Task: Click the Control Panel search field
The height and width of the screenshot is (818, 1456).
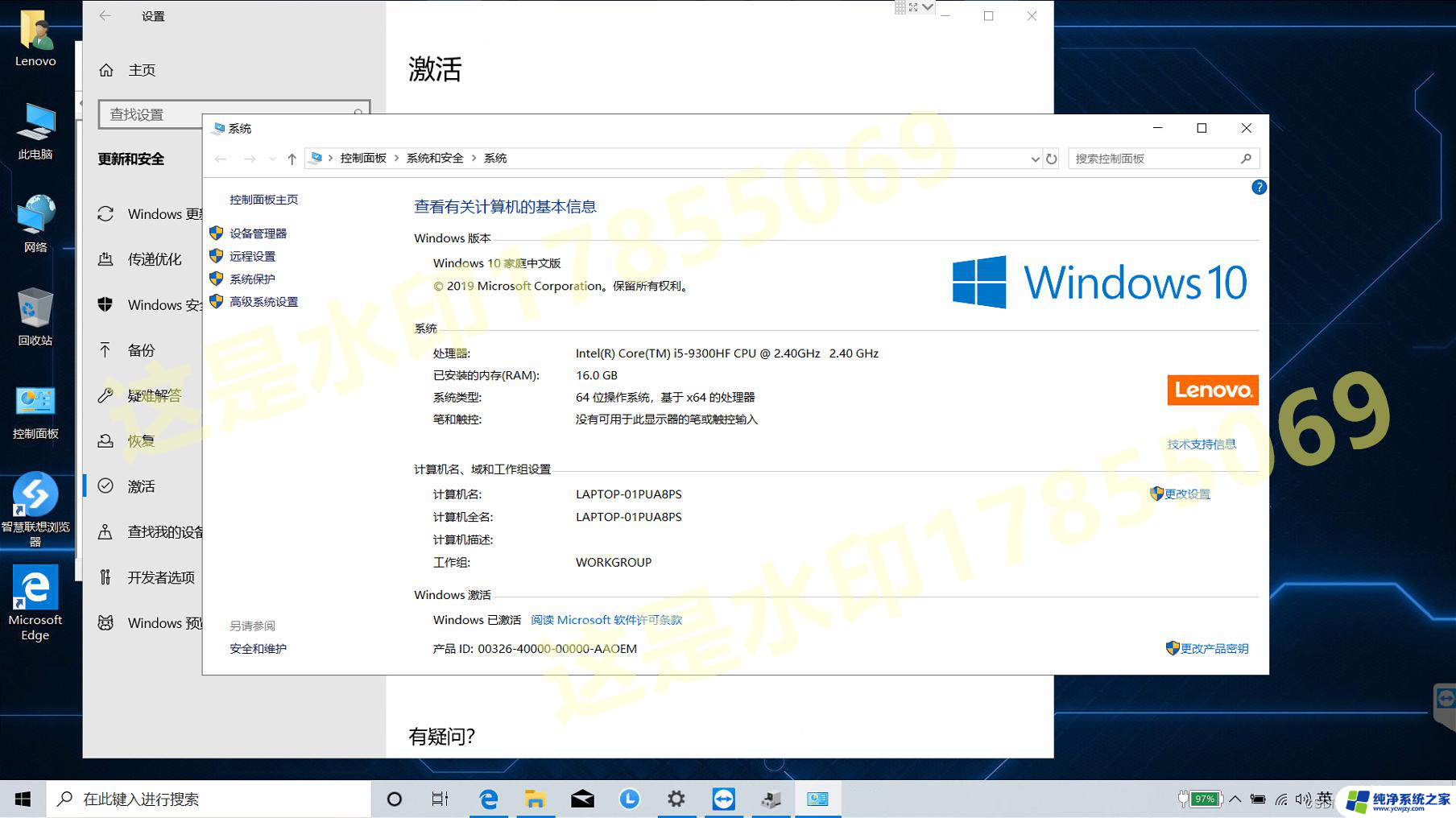Action: (x=1163, y=159)
